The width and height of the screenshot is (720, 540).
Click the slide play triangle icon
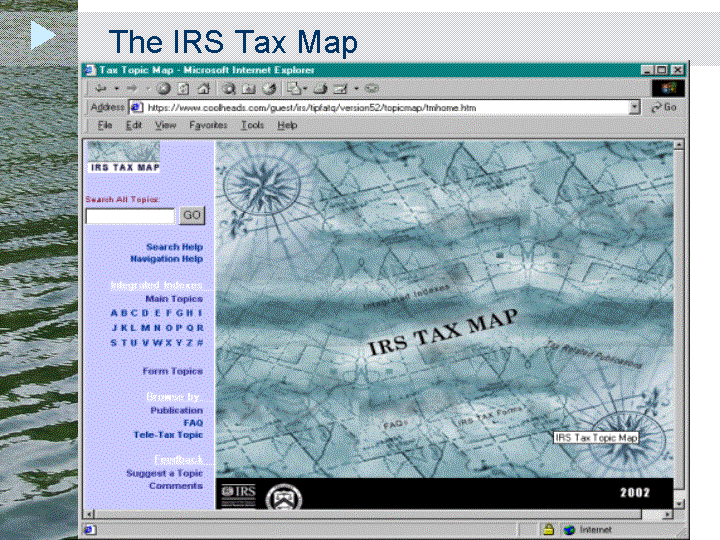(x=43, y=35)
